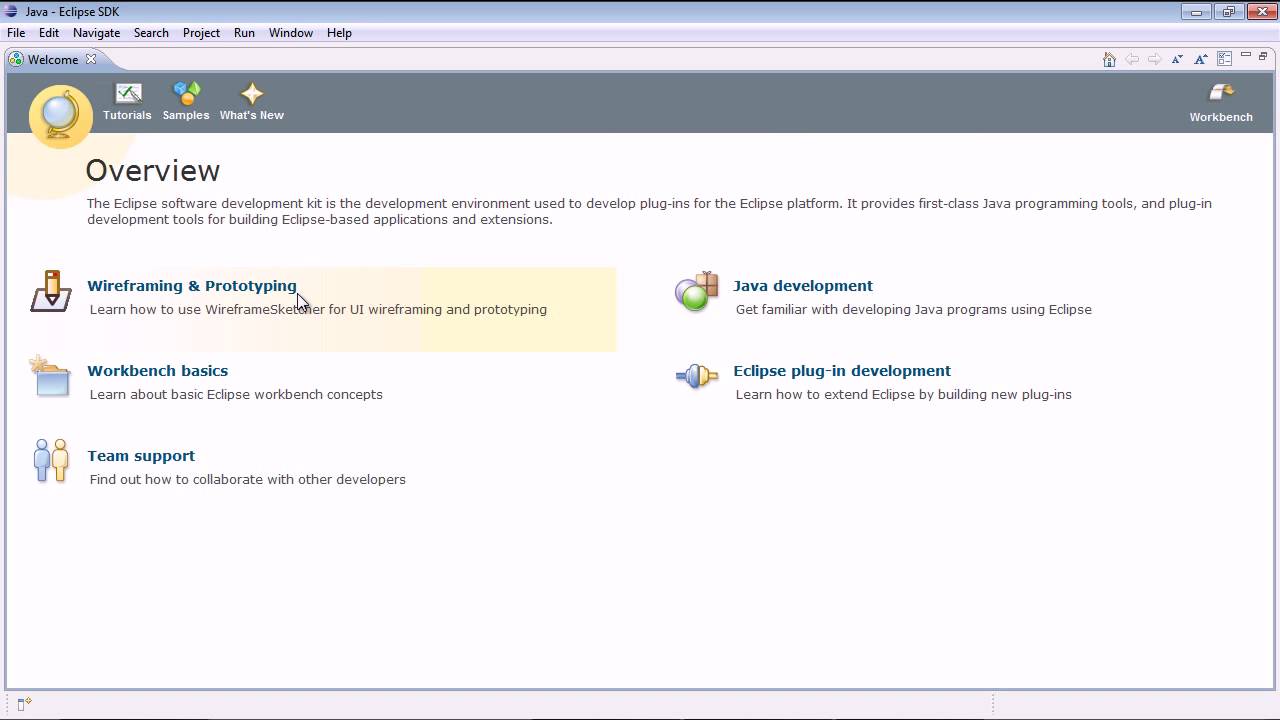
Task: Click "Get familiar with developing Java programs" text
Action: (914, 310)
